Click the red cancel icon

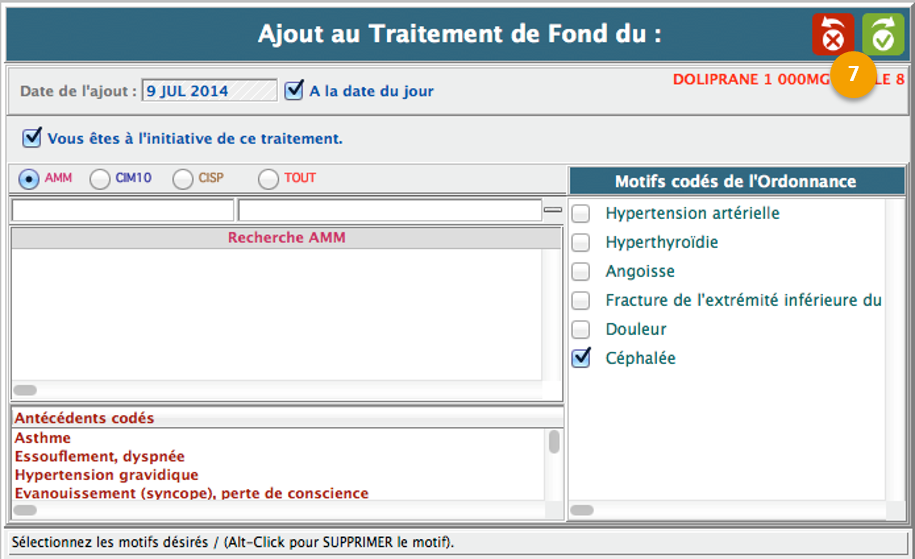(x=832, y=34)
